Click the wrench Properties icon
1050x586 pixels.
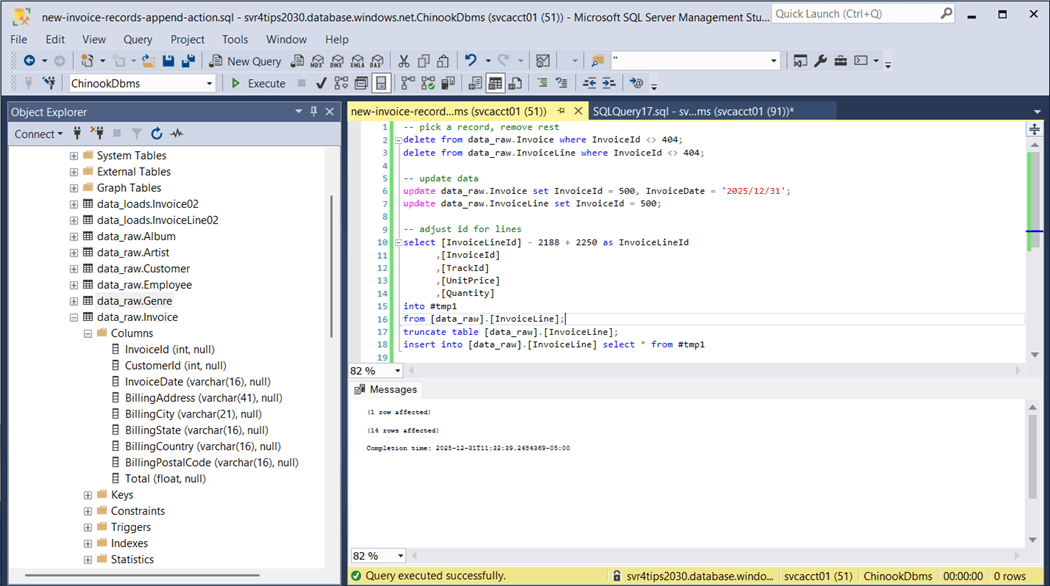[x=820, y=61]
